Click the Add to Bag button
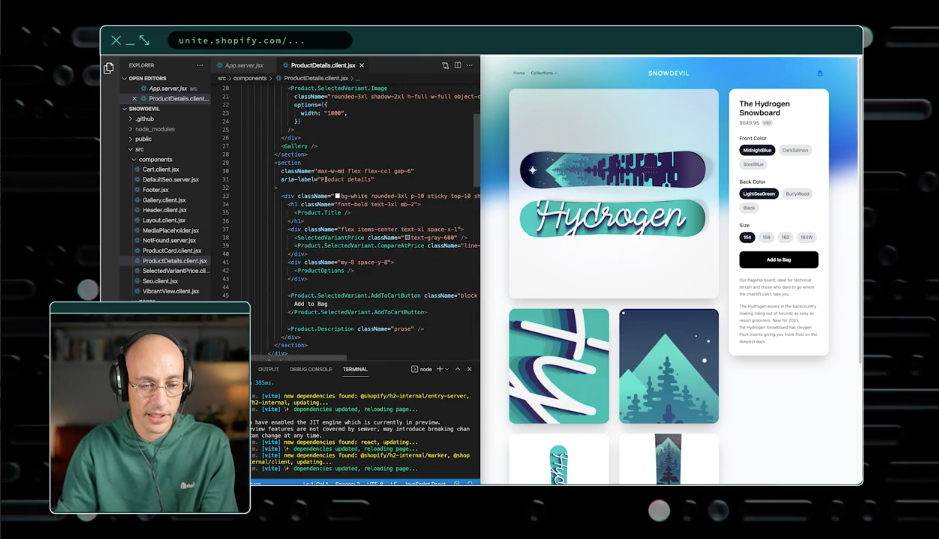Image resolution: width=939 pixels, height=539 pixels. click(x=779, y=260)
